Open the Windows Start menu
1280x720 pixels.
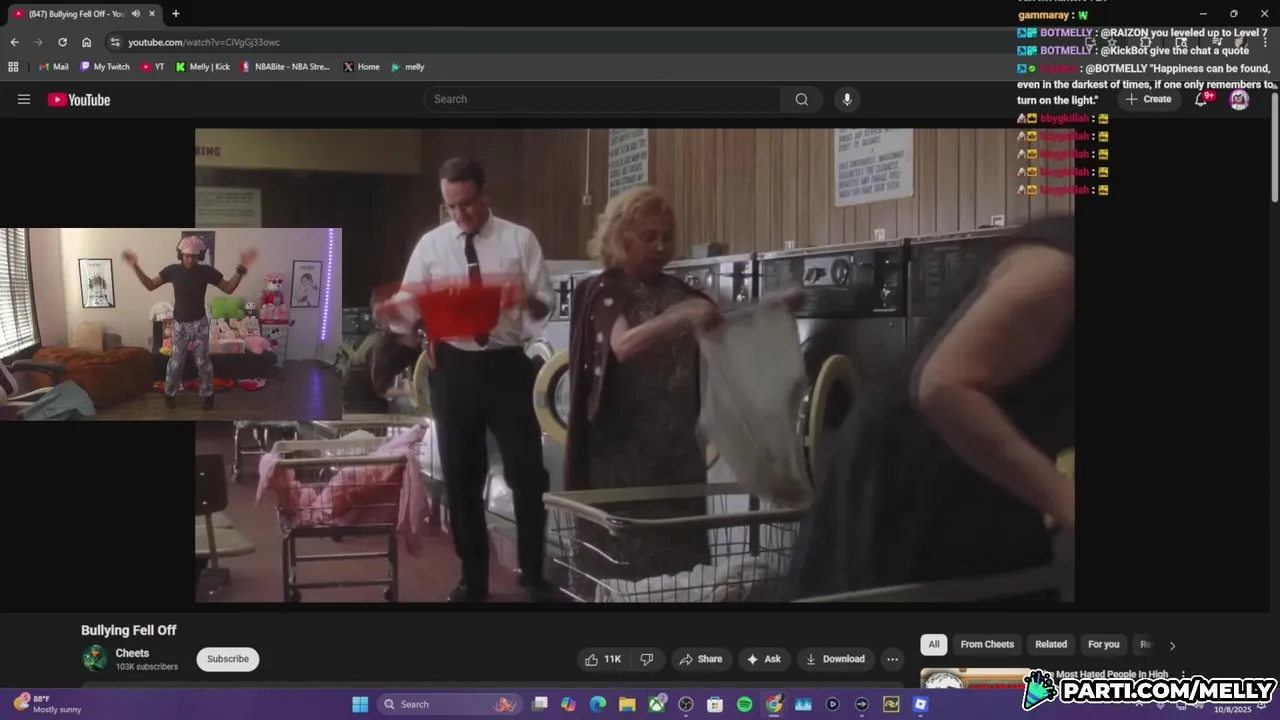click(x=360, y=704)
